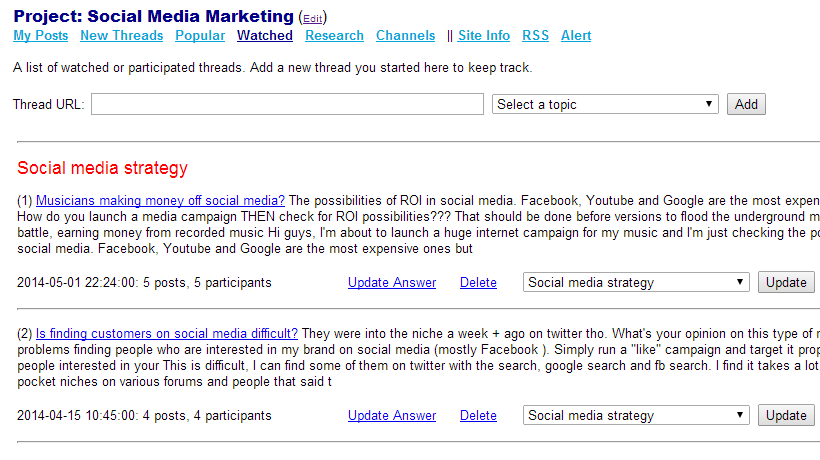This screenshot has width=820, height=460.
Task: Open the My Posts tab
Action: pyautogui.click(x=41, y=36)
